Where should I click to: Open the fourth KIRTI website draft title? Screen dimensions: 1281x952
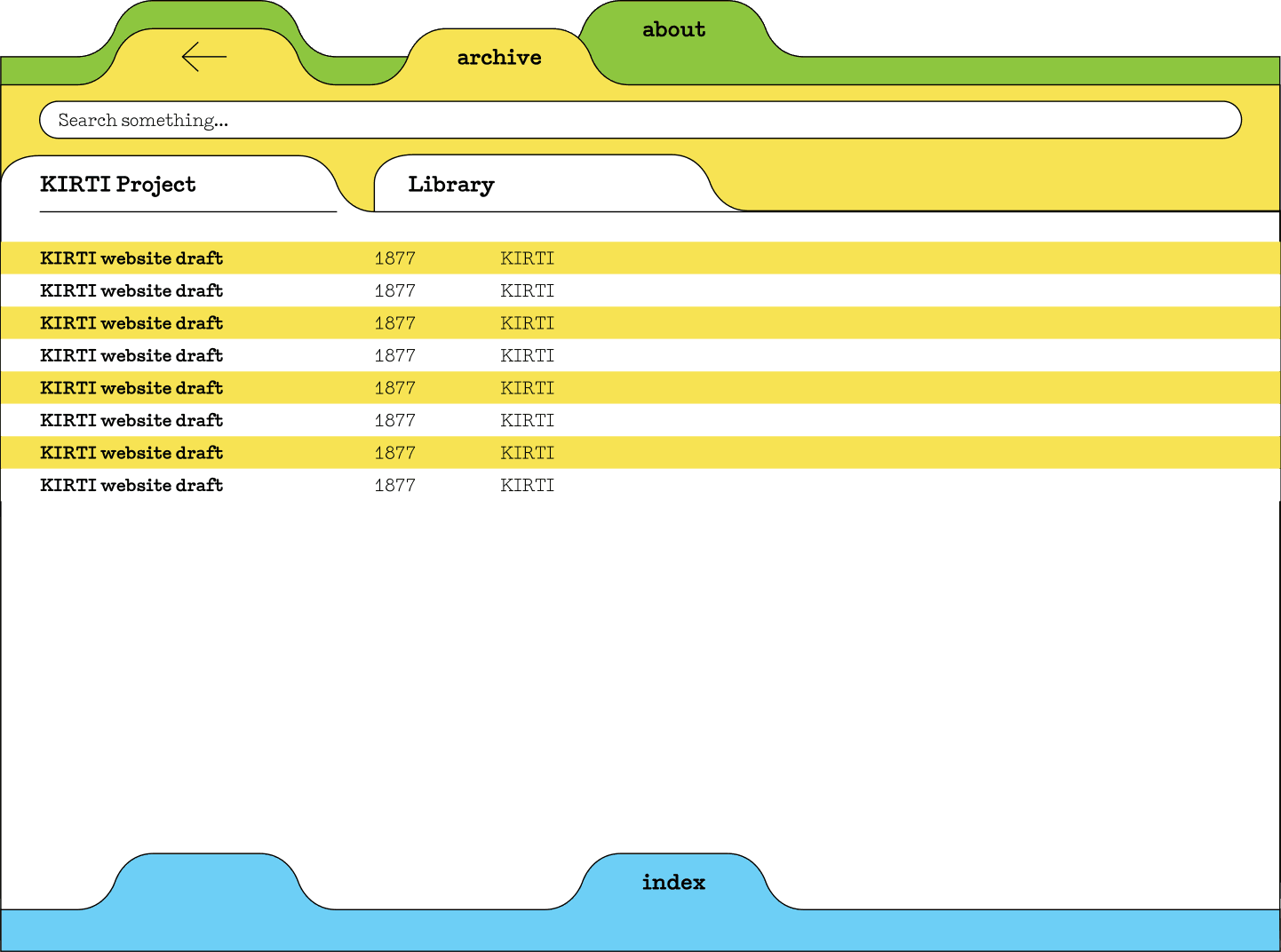pyautogui.click(x=131, y=356)
